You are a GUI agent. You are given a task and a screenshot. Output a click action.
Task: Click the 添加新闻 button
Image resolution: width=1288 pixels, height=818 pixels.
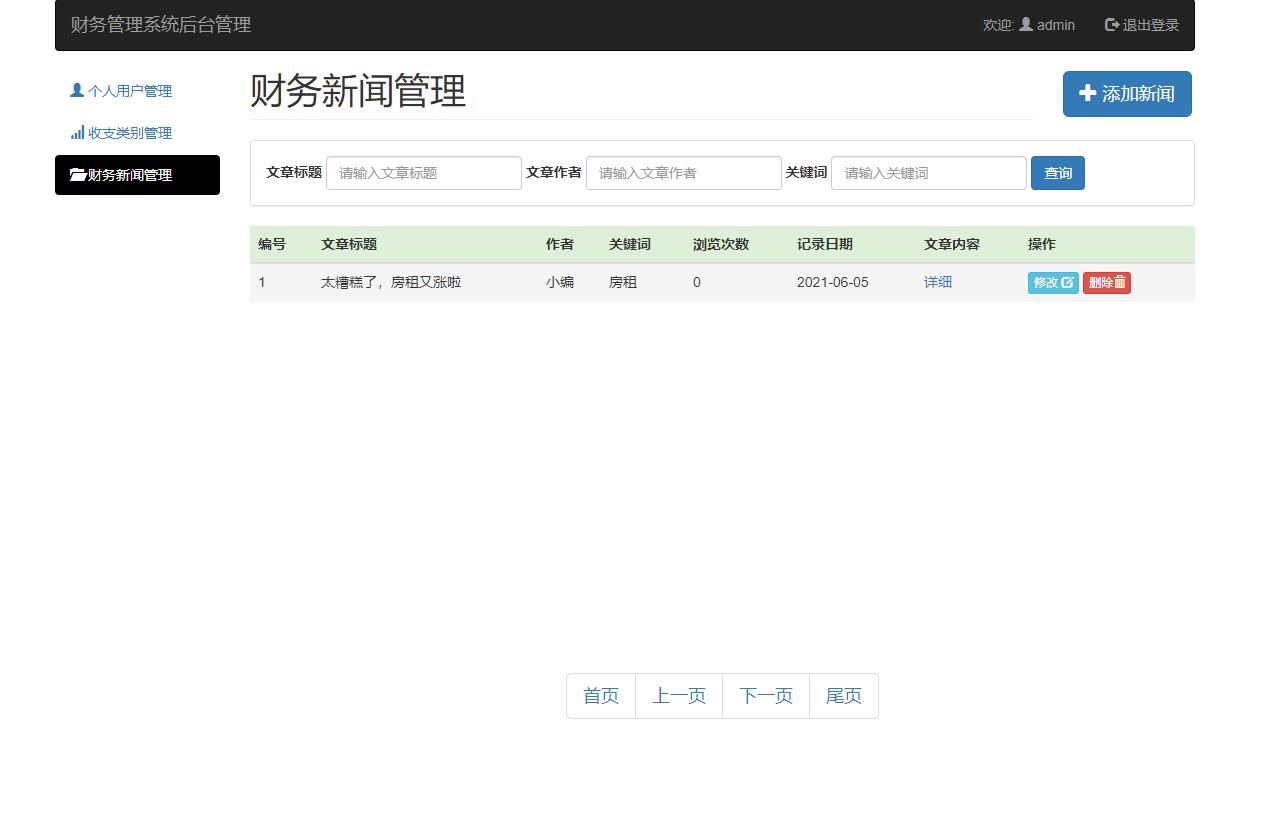pyautogui.click(x=1127, y=93)
